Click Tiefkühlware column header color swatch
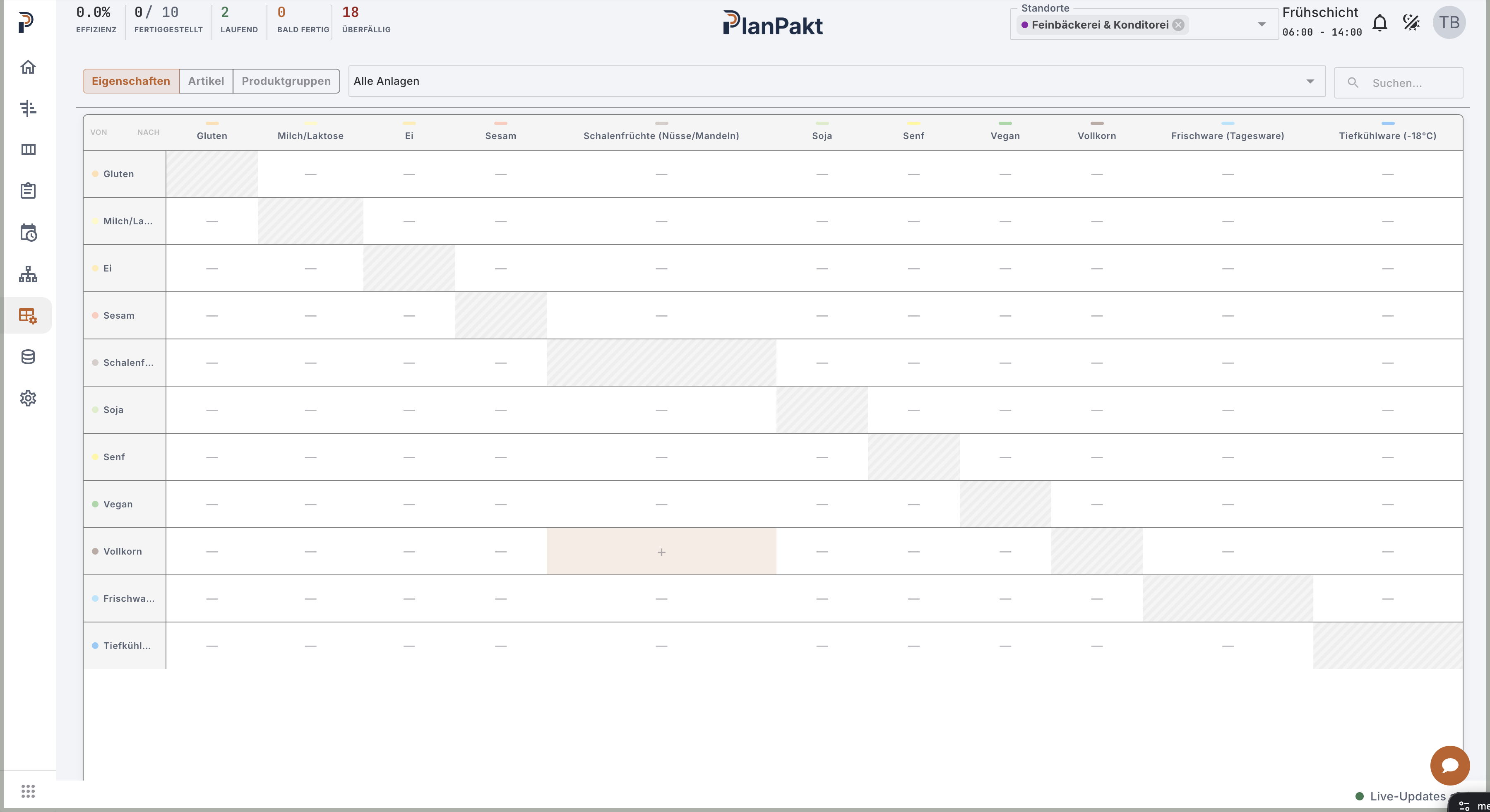This screenshot has height=812, width=1490. (x=1388, y=123)
